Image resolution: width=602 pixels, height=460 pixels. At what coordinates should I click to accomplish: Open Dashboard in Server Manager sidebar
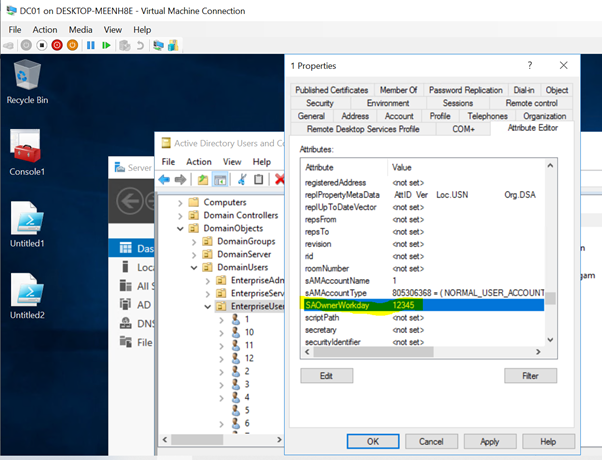tap(132, 248)
